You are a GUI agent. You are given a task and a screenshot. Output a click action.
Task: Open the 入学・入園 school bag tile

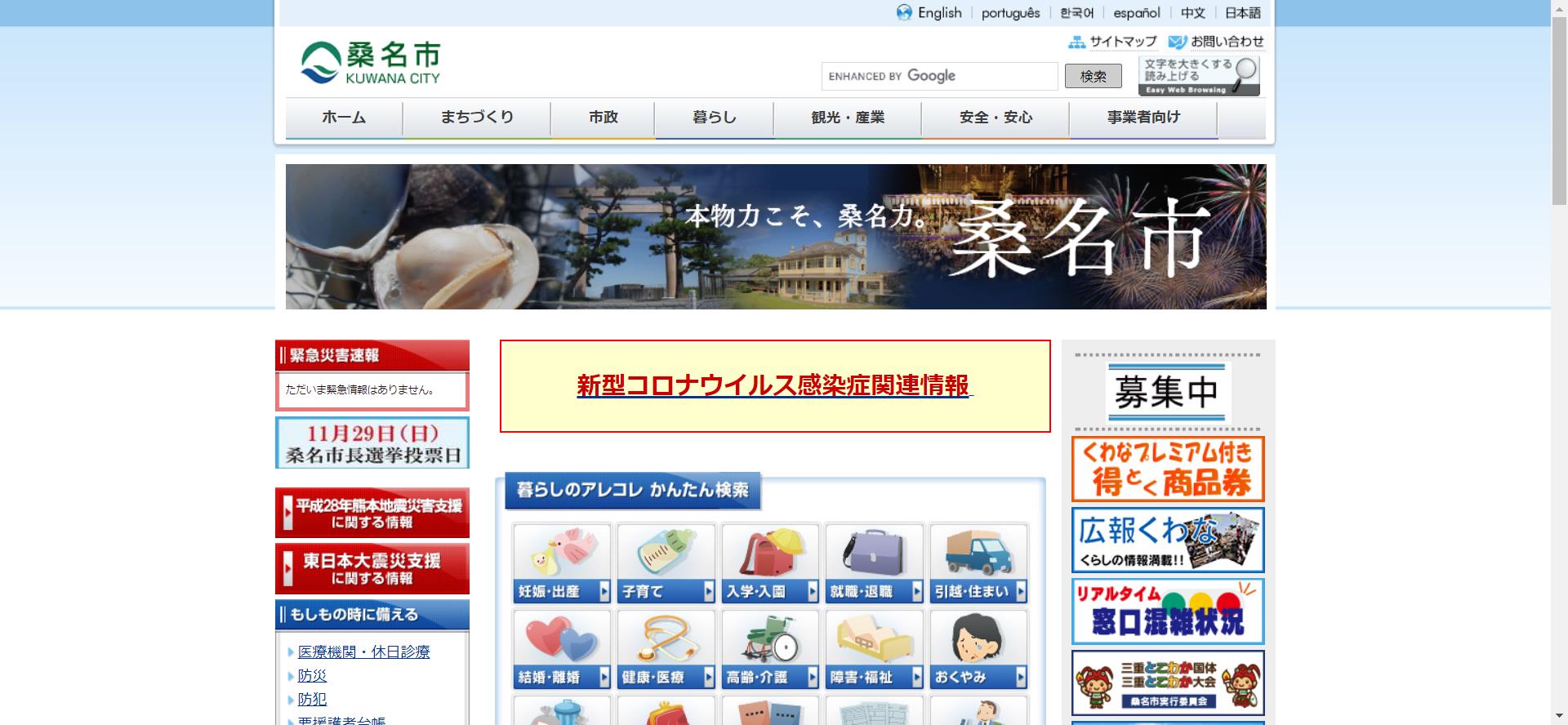[x=770, y=563]
